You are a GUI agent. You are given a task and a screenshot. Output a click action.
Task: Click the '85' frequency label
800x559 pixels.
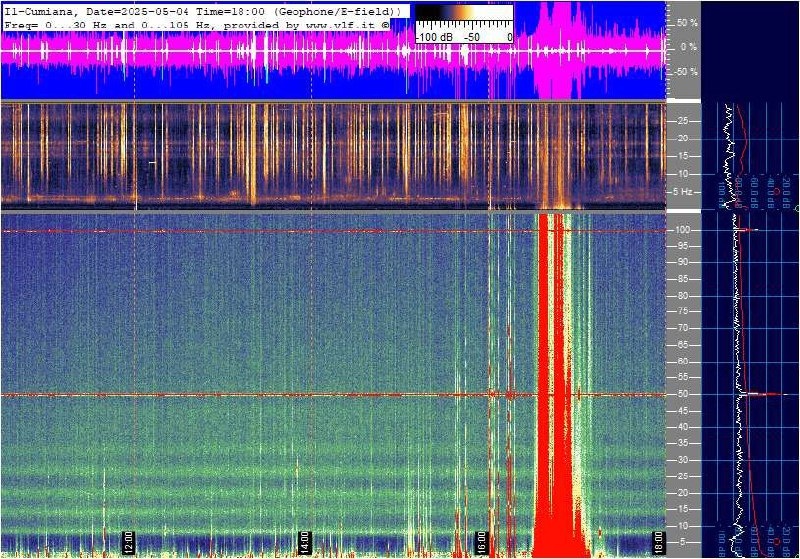tap(683, 279)
